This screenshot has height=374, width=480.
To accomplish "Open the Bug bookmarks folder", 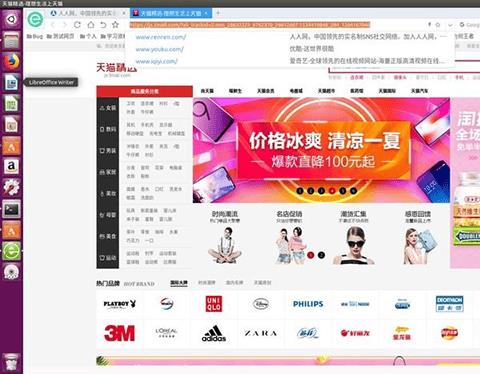I will [35, 36].
